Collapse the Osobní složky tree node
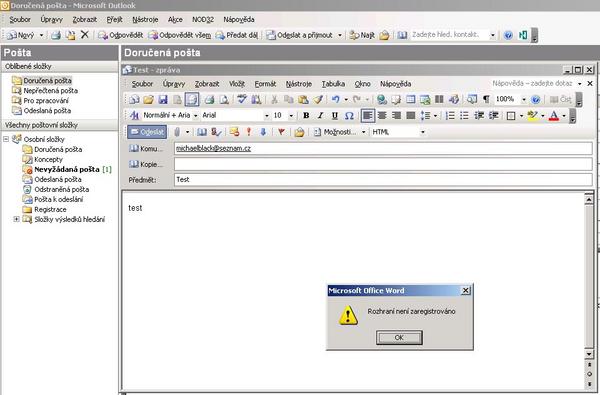Image resolution: width=600 pixels, height=395 pixels. tap(6, 139)
